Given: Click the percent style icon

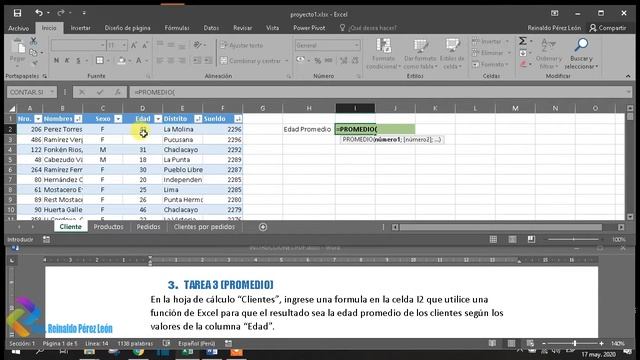Looking at the screenshot, I should 318,61.
